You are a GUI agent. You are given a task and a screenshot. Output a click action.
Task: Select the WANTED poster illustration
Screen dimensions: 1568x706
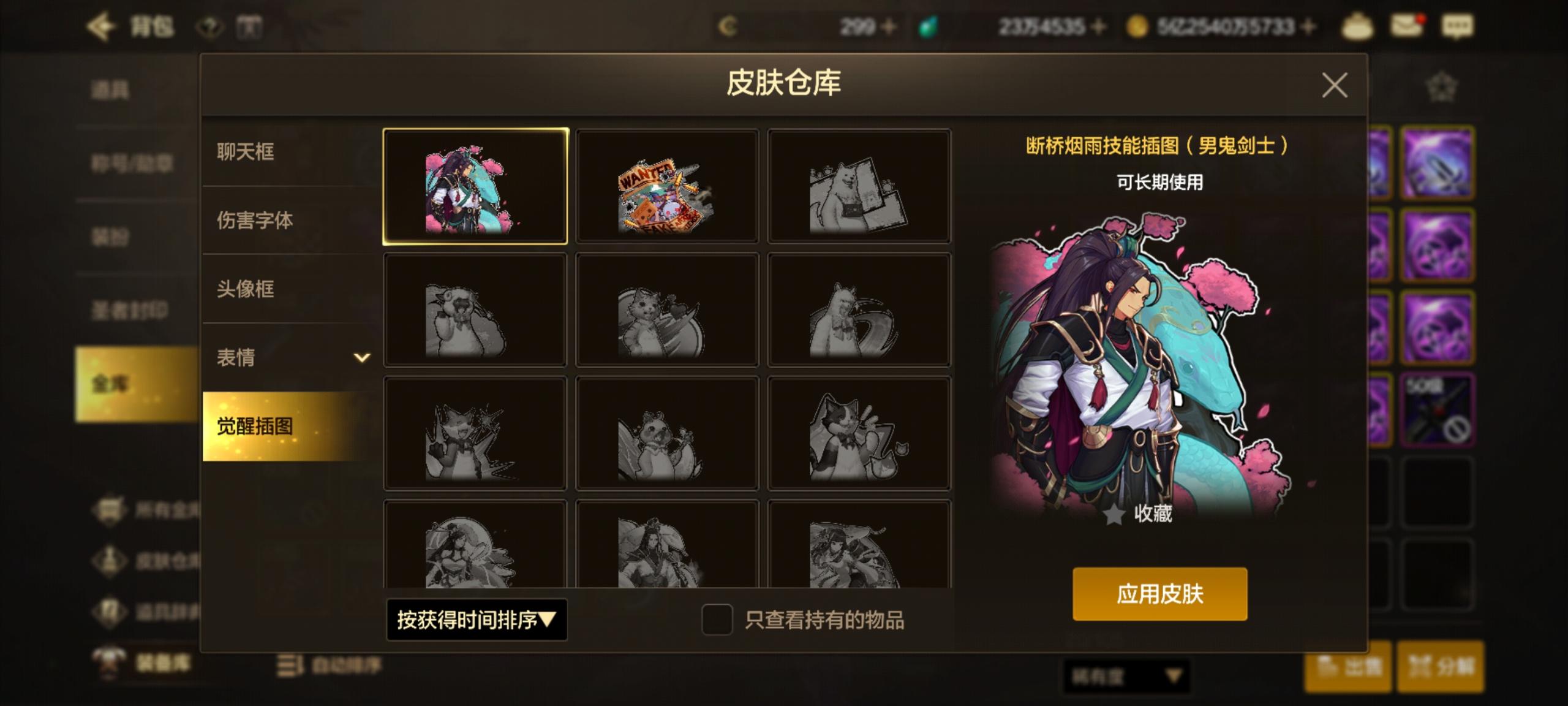tap(667, 186)
